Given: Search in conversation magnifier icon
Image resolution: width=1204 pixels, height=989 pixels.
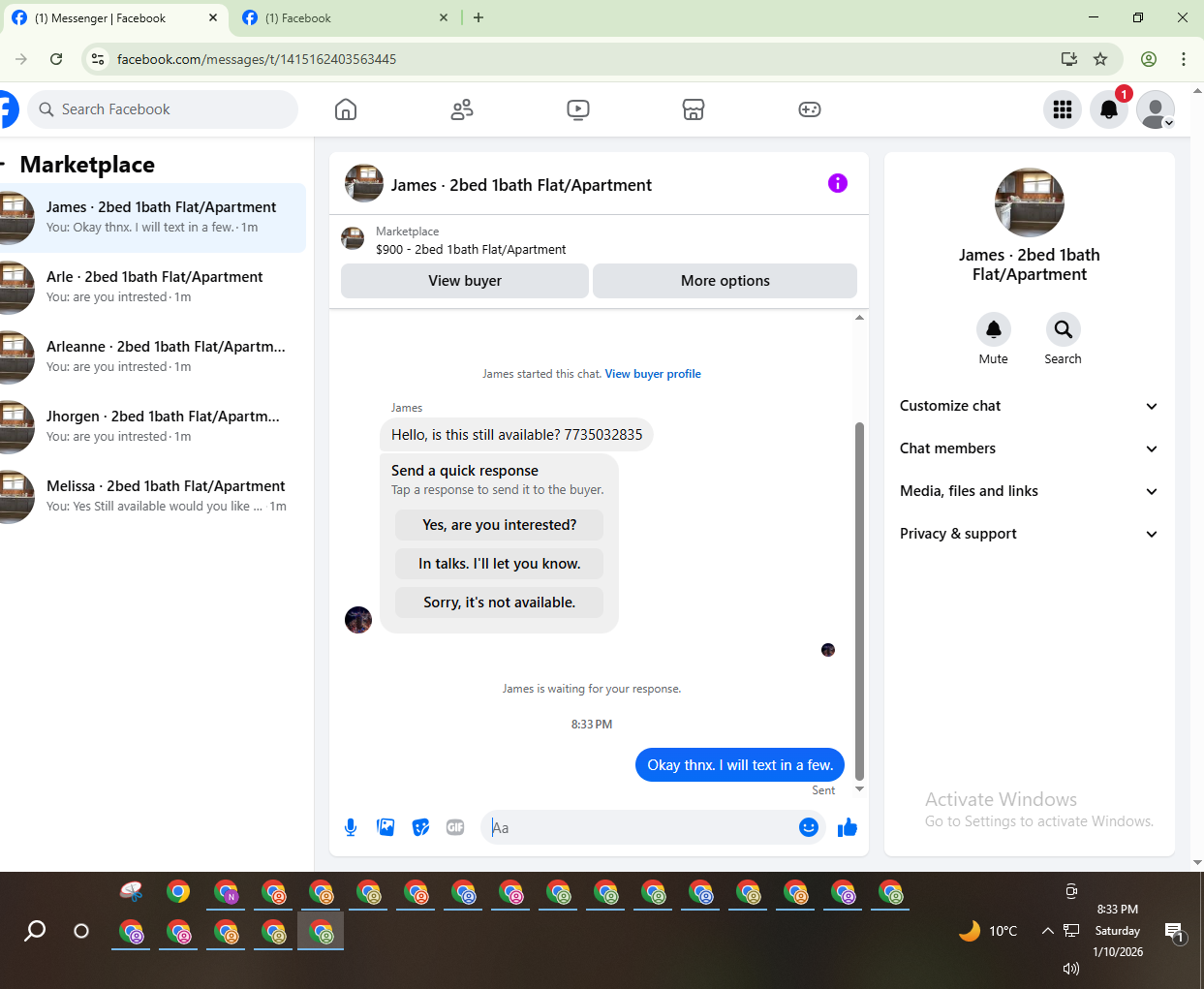Looking at the screenshot, I should 1064,329.
